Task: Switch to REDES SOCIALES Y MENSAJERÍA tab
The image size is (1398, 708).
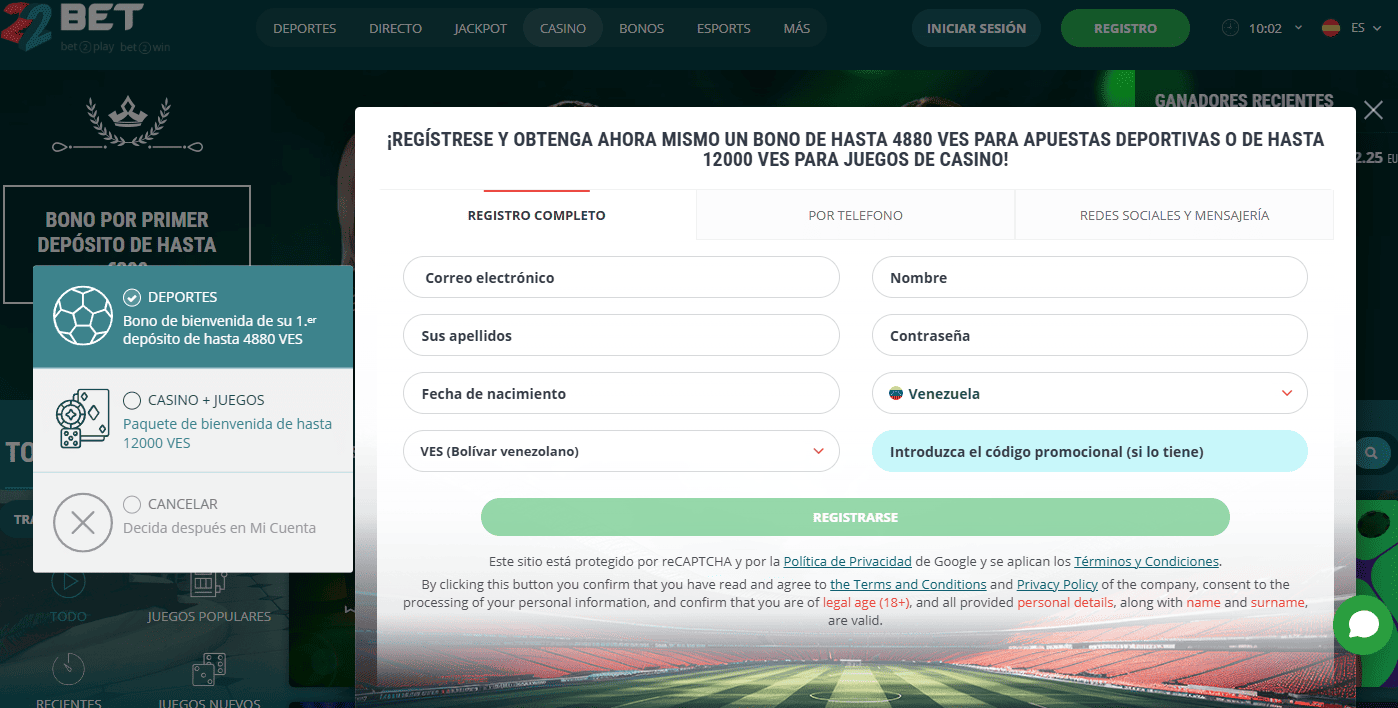Action: click(1174, 215)
